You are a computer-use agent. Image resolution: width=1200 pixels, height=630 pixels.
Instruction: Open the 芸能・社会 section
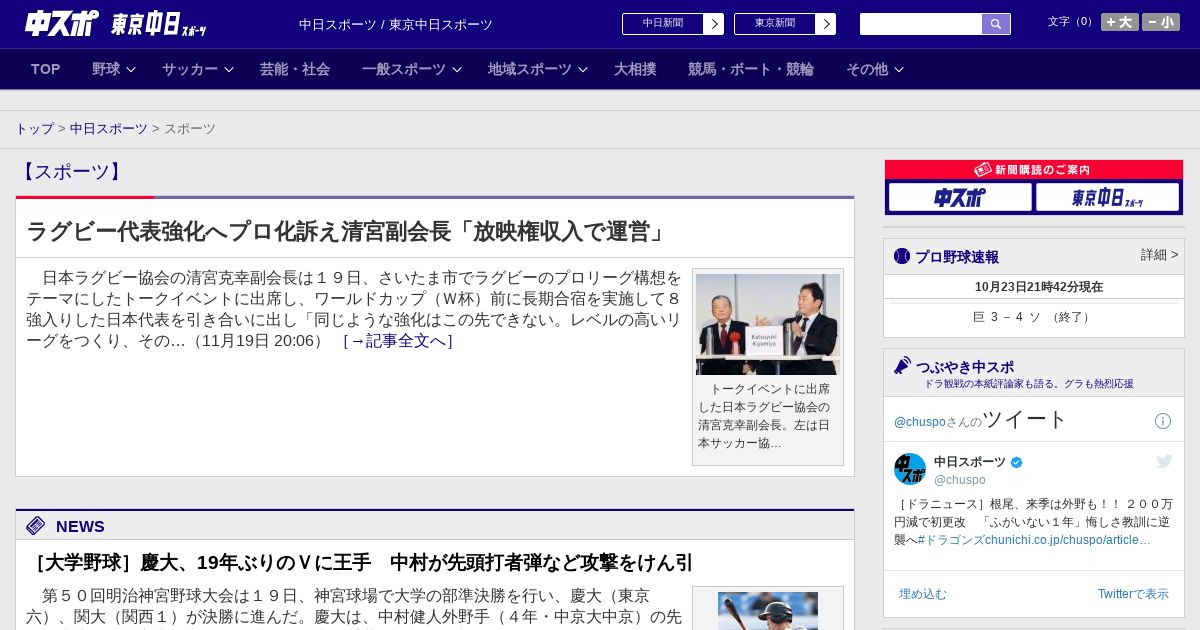click(x=295, y=69)
